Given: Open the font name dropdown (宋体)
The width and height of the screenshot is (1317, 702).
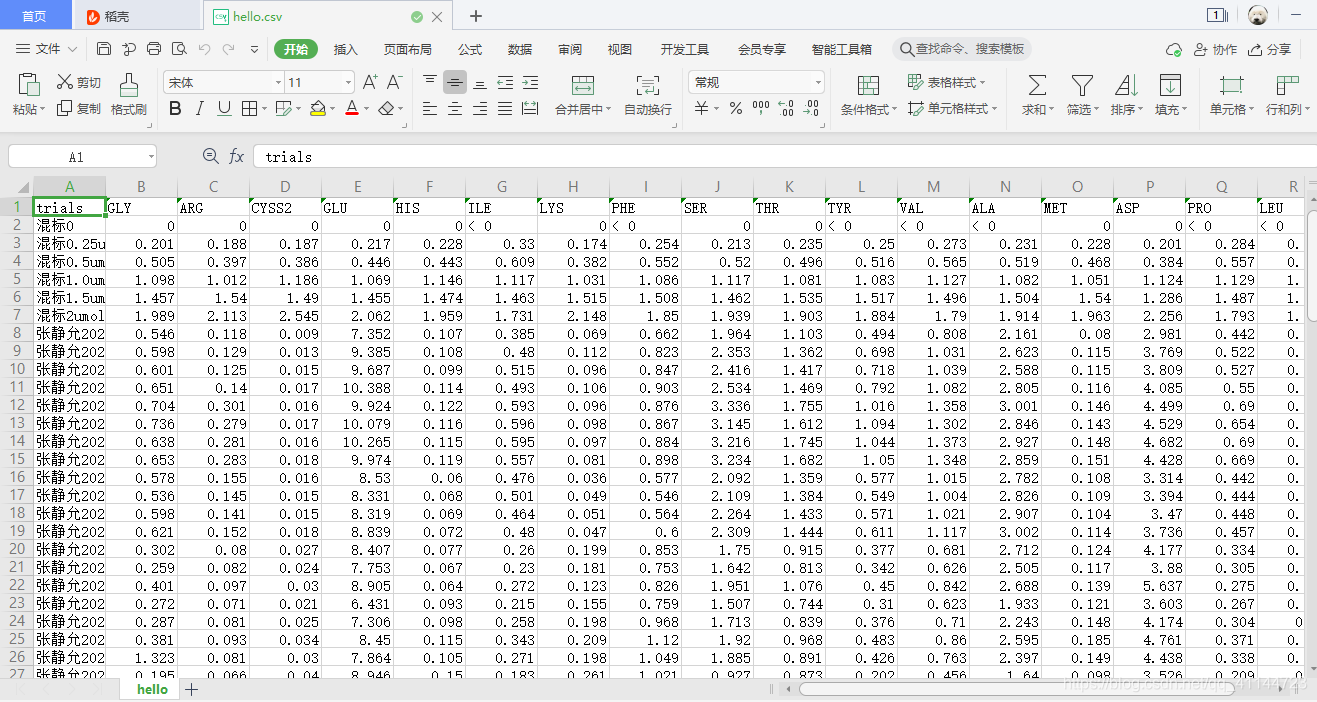Looking at the screenshot, I should point(278,82).
